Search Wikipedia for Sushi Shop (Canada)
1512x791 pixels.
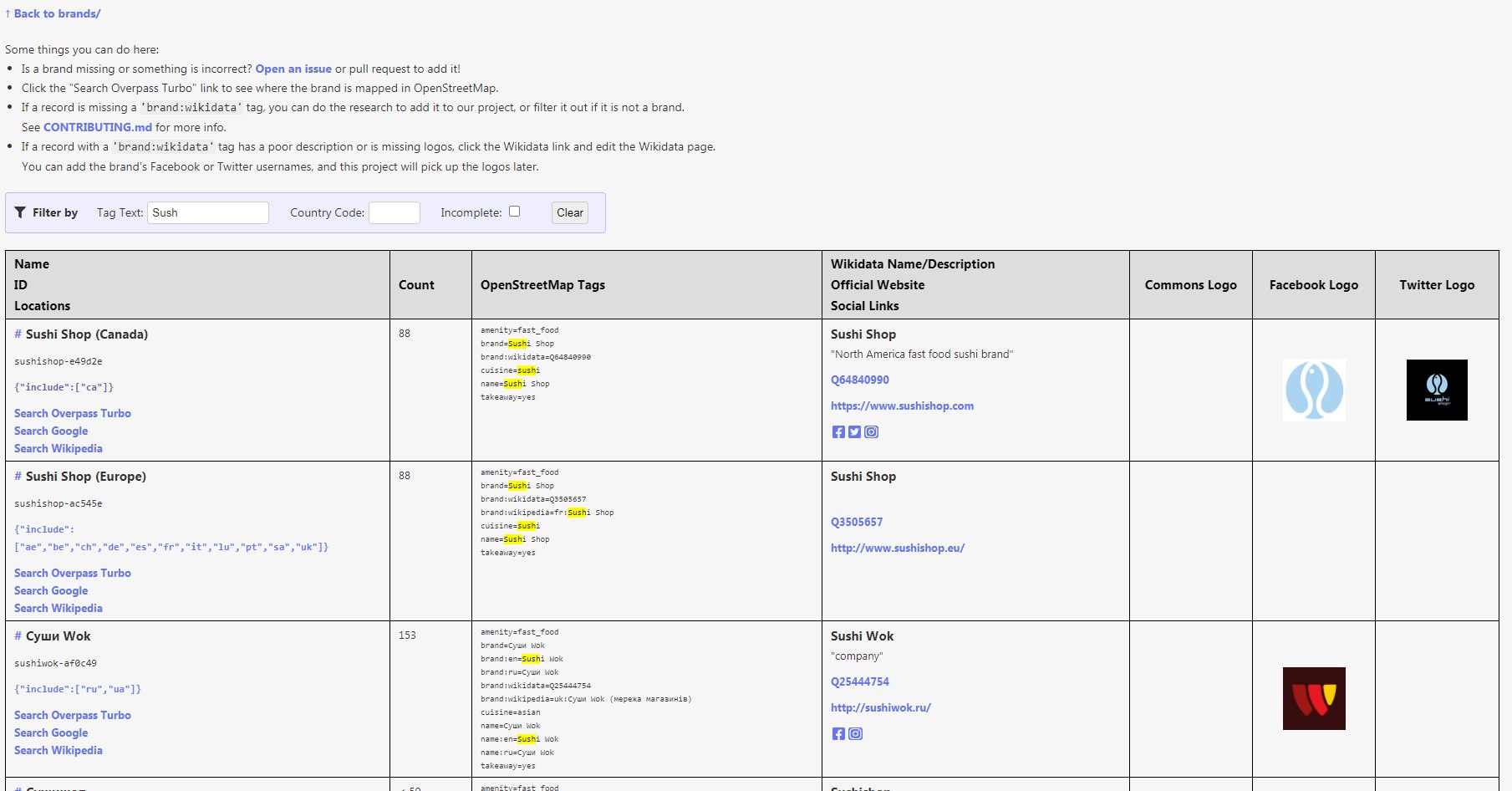(x=59, y=448)
